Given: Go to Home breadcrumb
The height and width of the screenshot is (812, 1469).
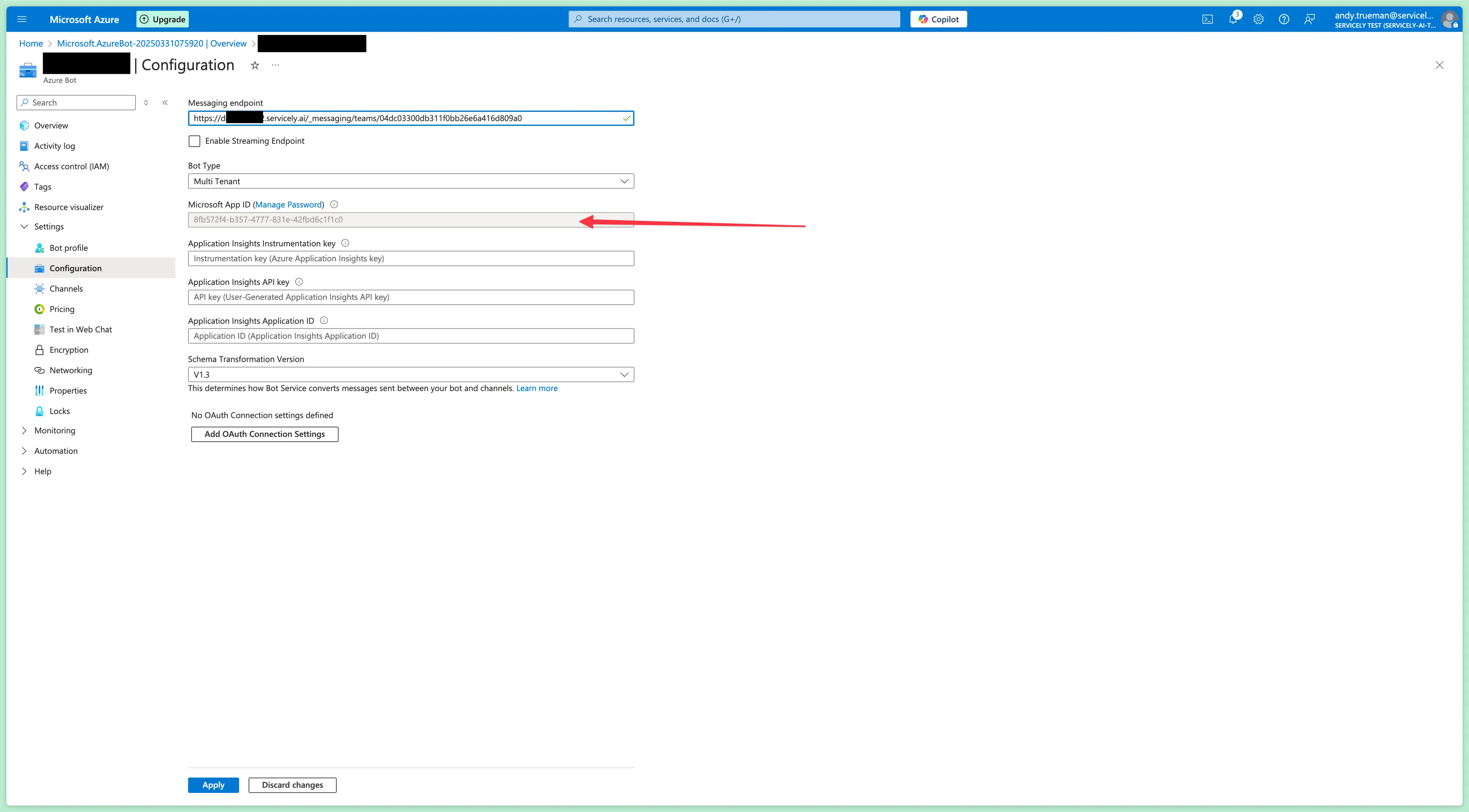Looking at the screenshot, I should pos(31,43).
